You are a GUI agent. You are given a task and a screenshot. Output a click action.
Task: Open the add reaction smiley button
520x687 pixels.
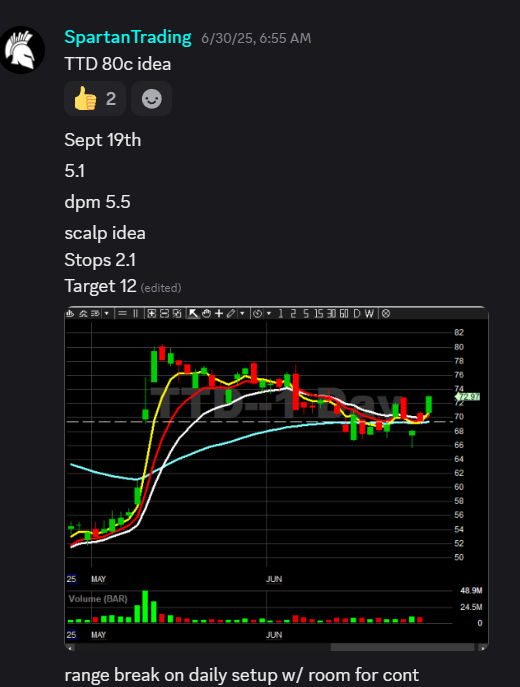coord(152,99)
